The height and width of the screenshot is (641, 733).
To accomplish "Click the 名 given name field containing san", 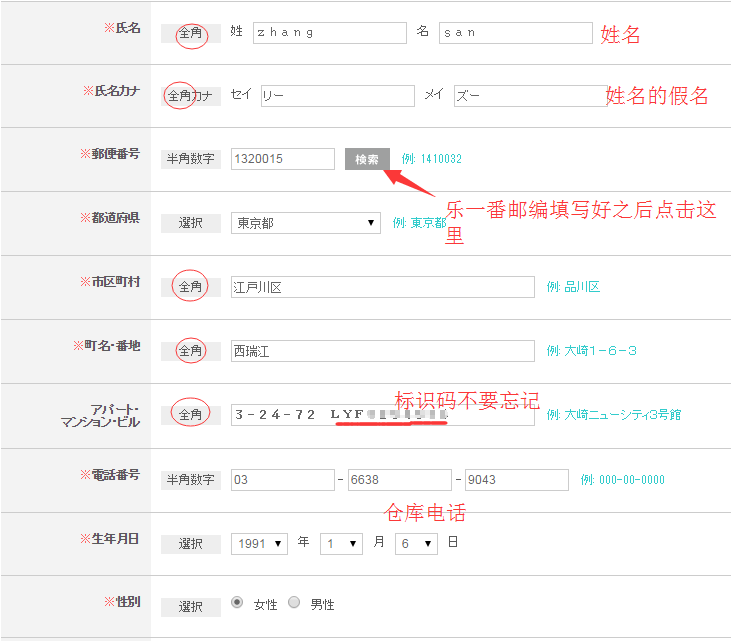I will pyautogui.click(x=515, y=33).
